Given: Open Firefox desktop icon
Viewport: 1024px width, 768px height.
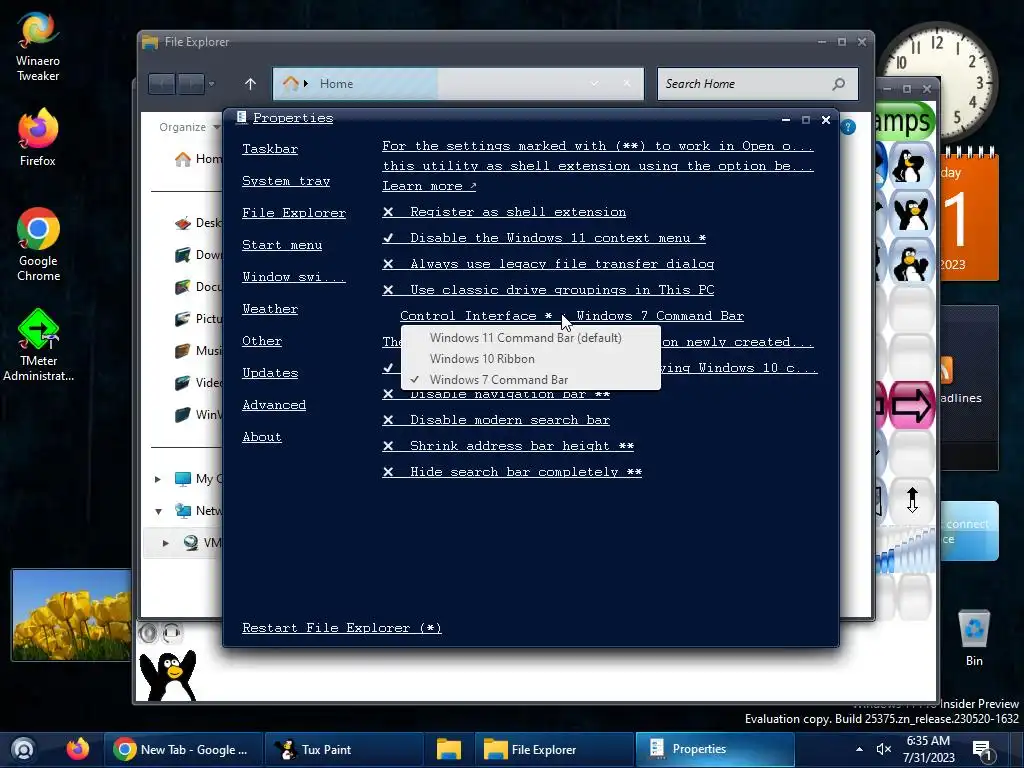Looking at the screenshot, I should click(38, 138).
